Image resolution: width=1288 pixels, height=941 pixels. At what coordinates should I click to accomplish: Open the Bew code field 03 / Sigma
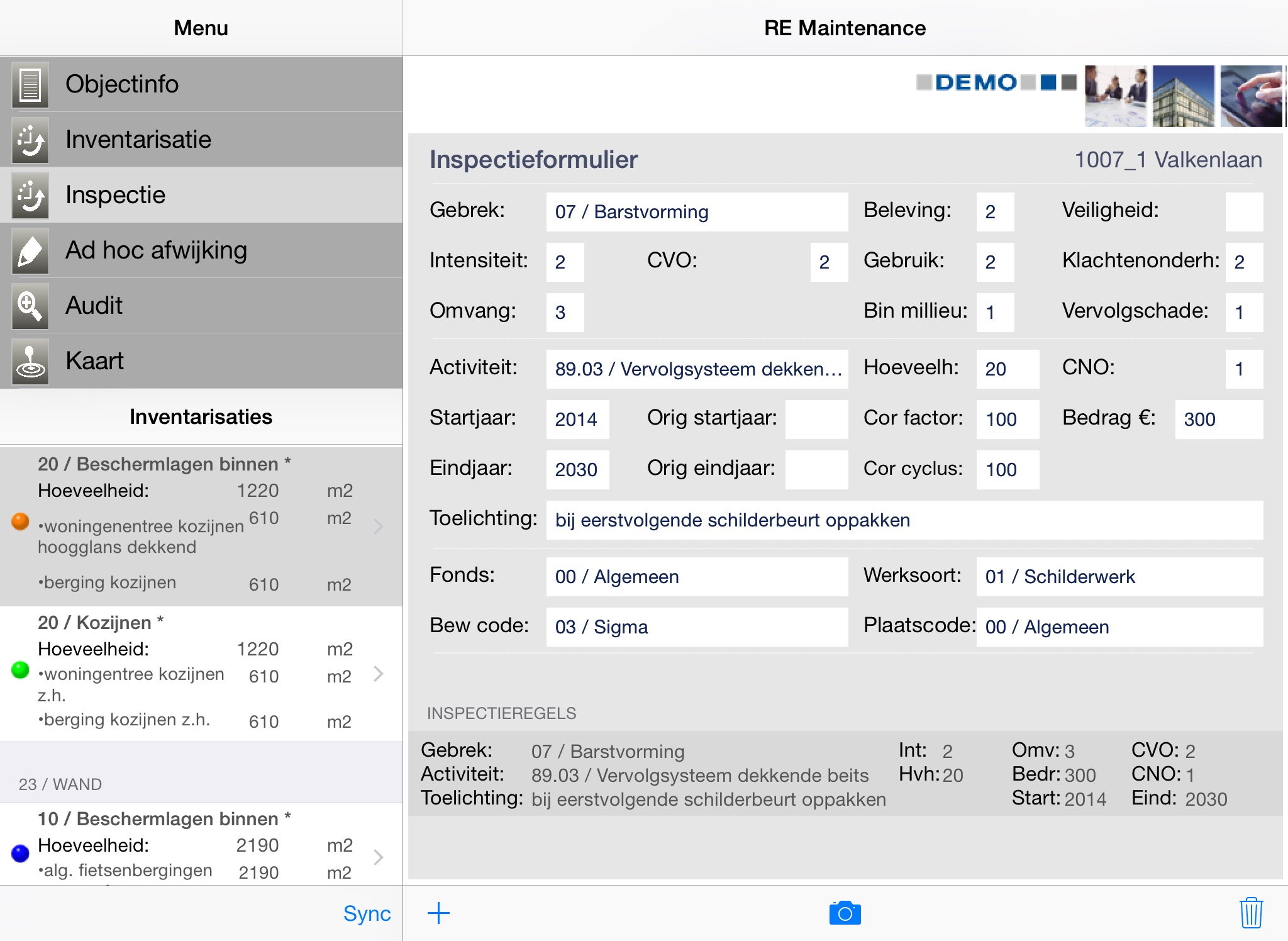coord(697,627)
